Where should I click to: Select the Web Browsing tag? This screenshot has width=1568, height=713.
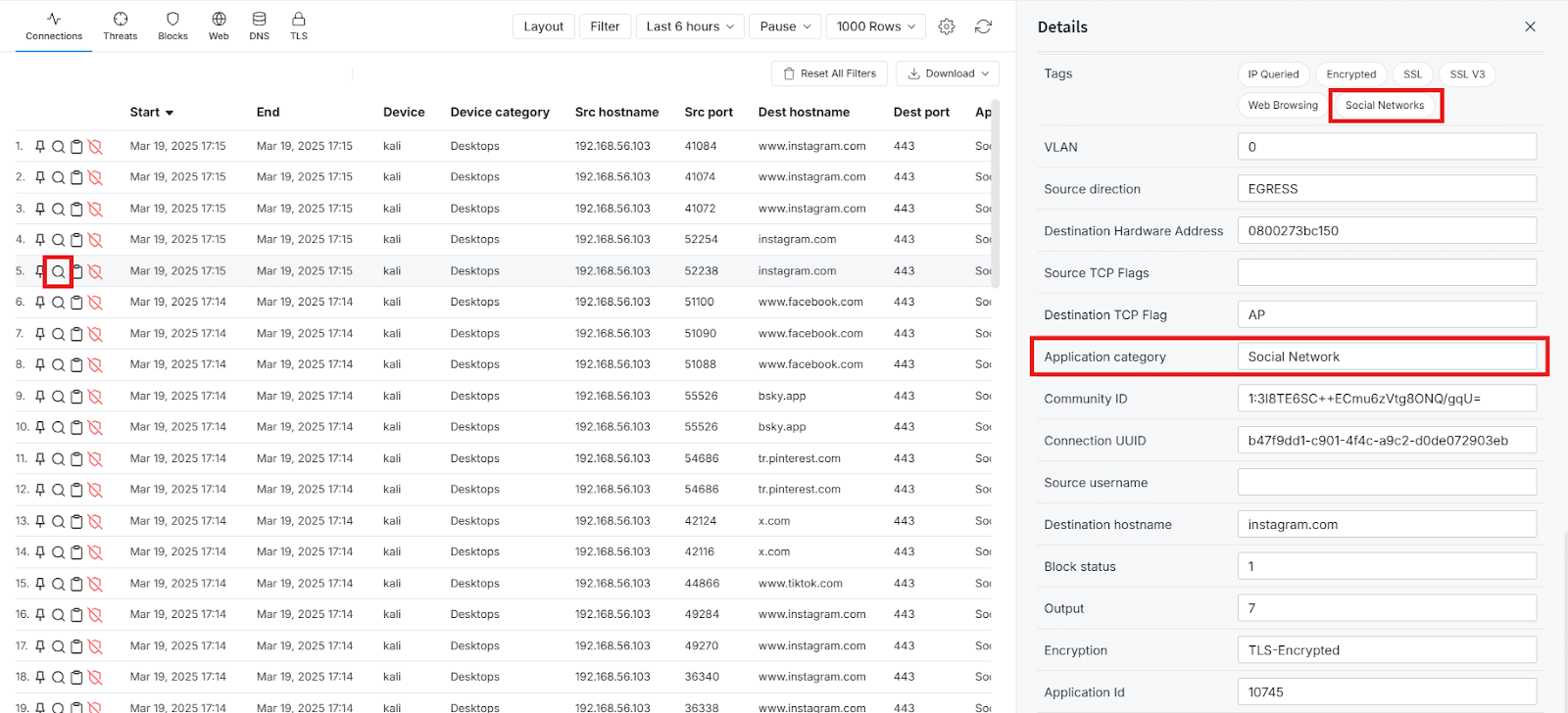tap(1283, 105)
